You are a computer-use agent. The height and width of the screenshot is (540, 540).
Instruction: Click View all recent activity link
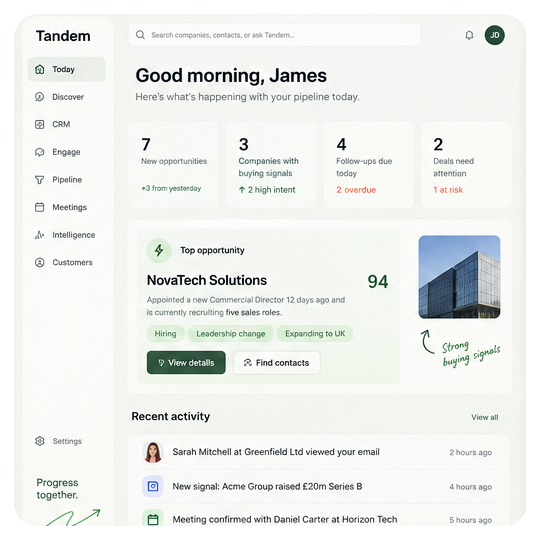coord(485,417)
